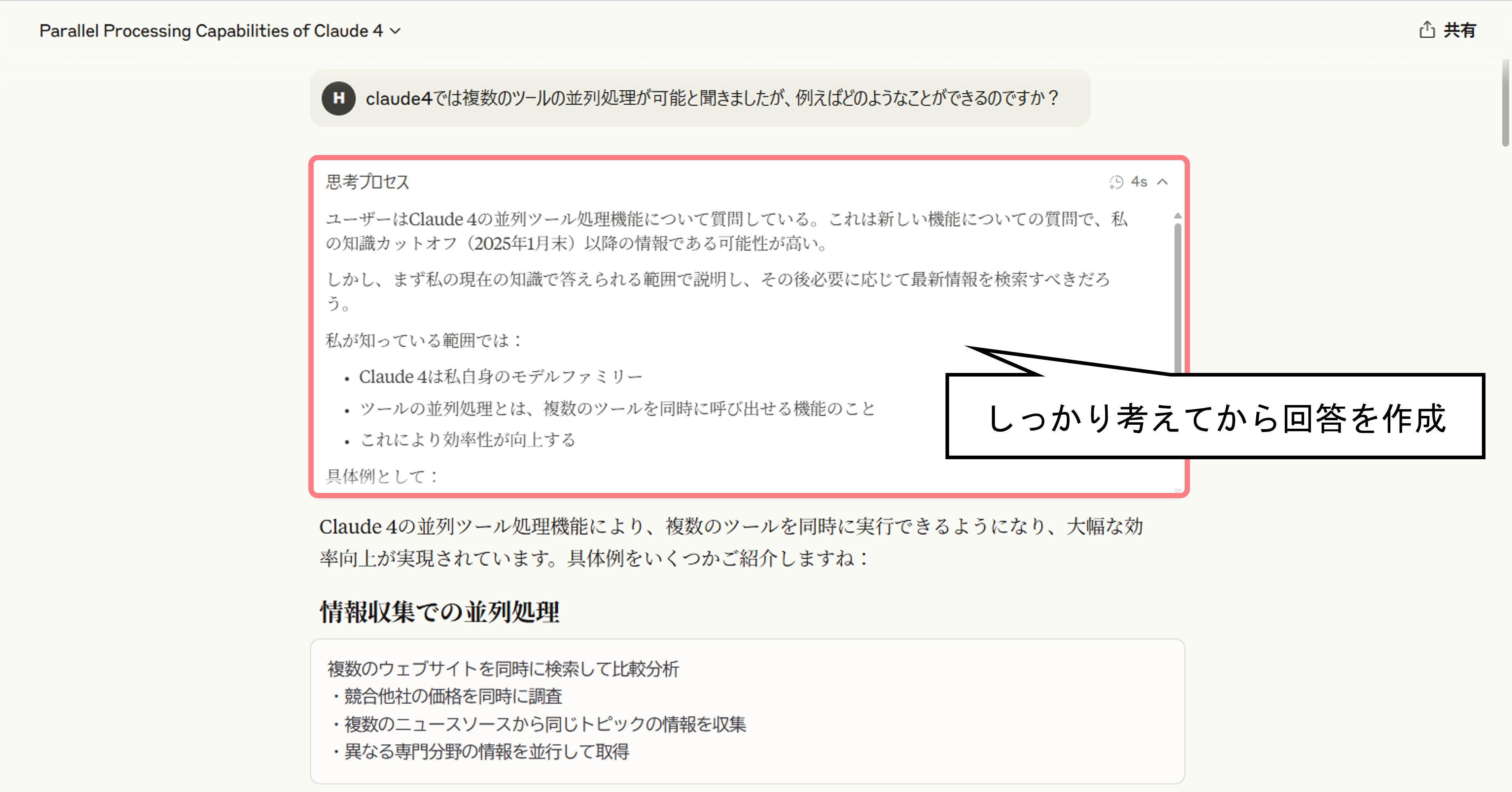Image resolution: width=1512 pixels, height=792 pixels.
Task: Click the Claude 4は私自身のモデルファミリー bullet
Action: click(500, 377)
